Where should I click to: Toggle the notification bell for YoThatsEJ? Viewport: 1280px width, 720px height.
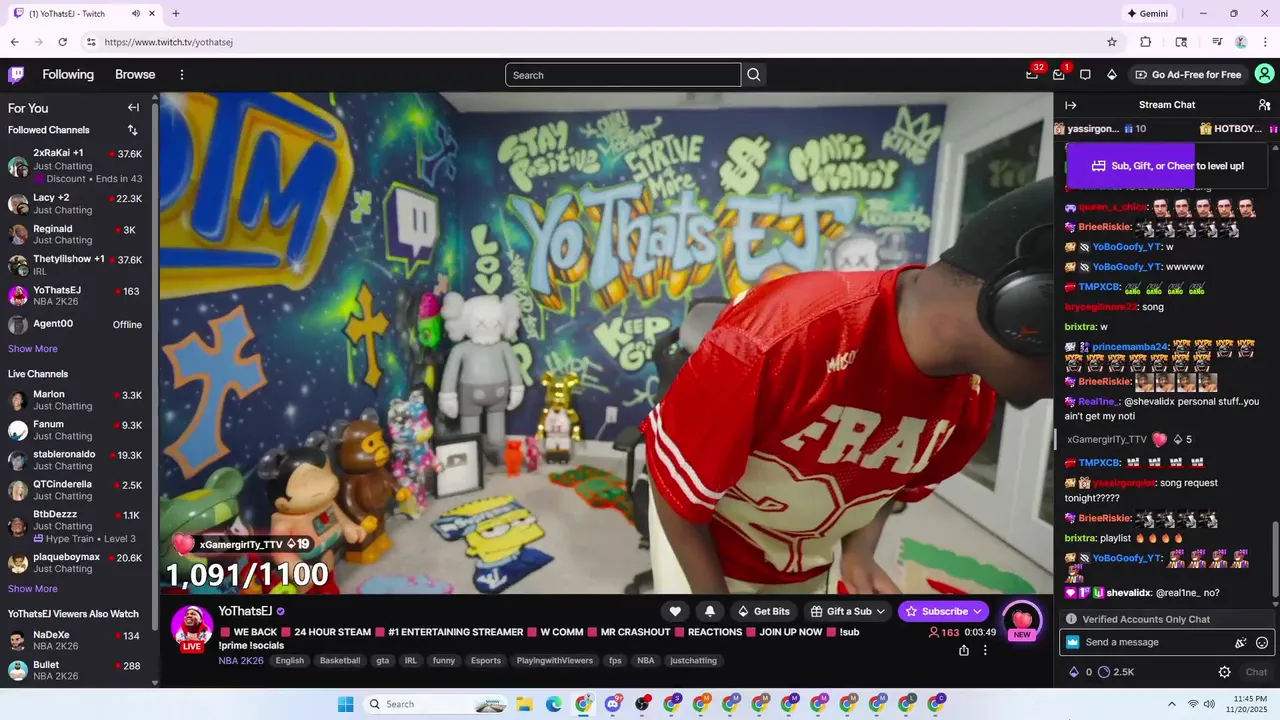pos(710,611)
